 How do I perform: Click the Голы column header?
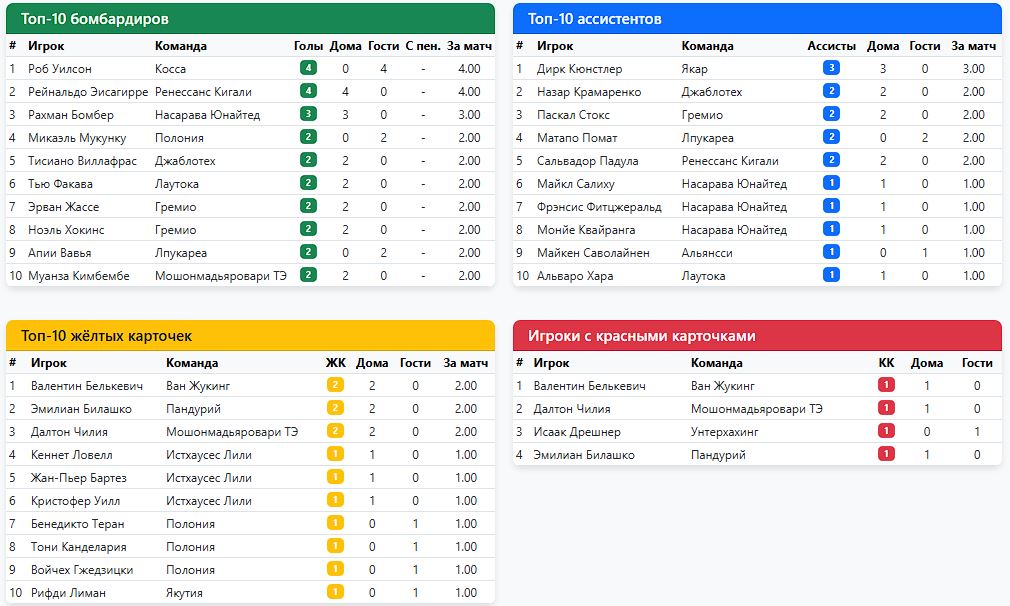click(x=308, y=46)
